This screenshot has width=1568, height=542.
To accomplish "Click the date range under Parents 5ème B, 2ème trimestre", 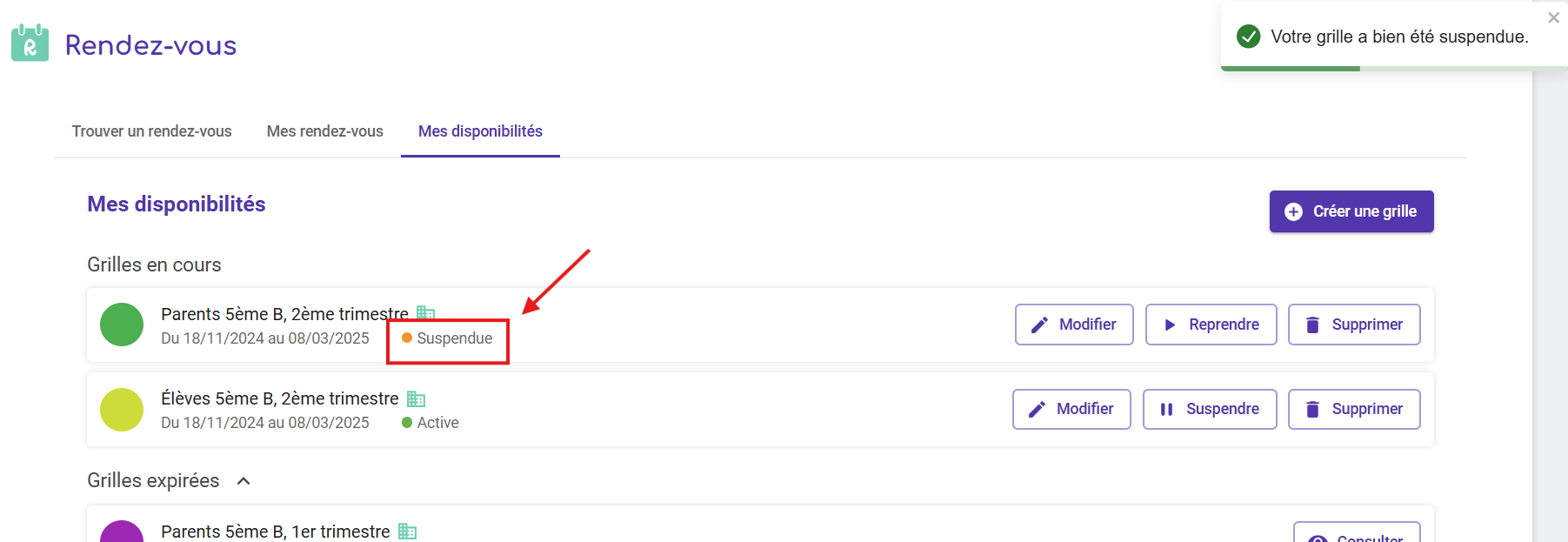I will [265, 338].
